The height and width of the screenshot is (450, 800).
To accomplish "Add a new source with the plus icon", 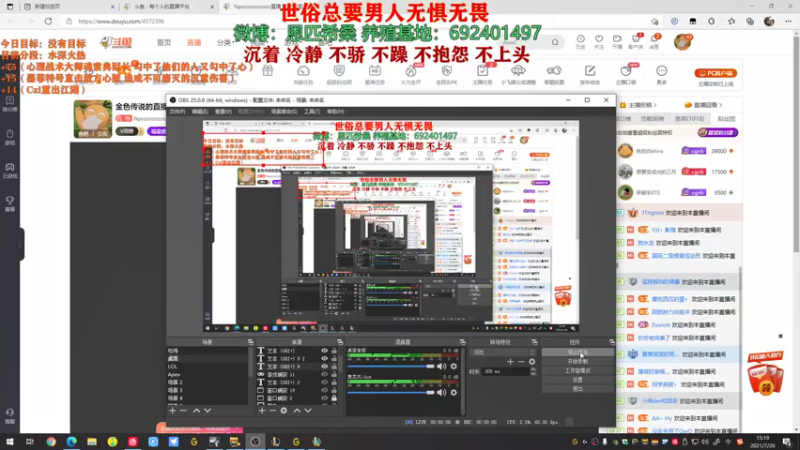I will (262, 410).
